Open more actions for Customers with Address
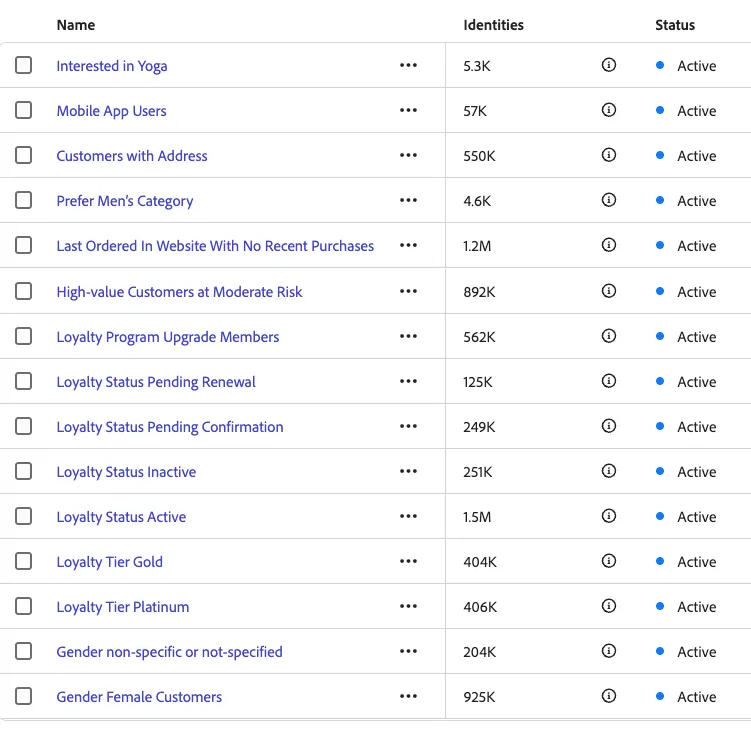 click(x=408, y=155)
